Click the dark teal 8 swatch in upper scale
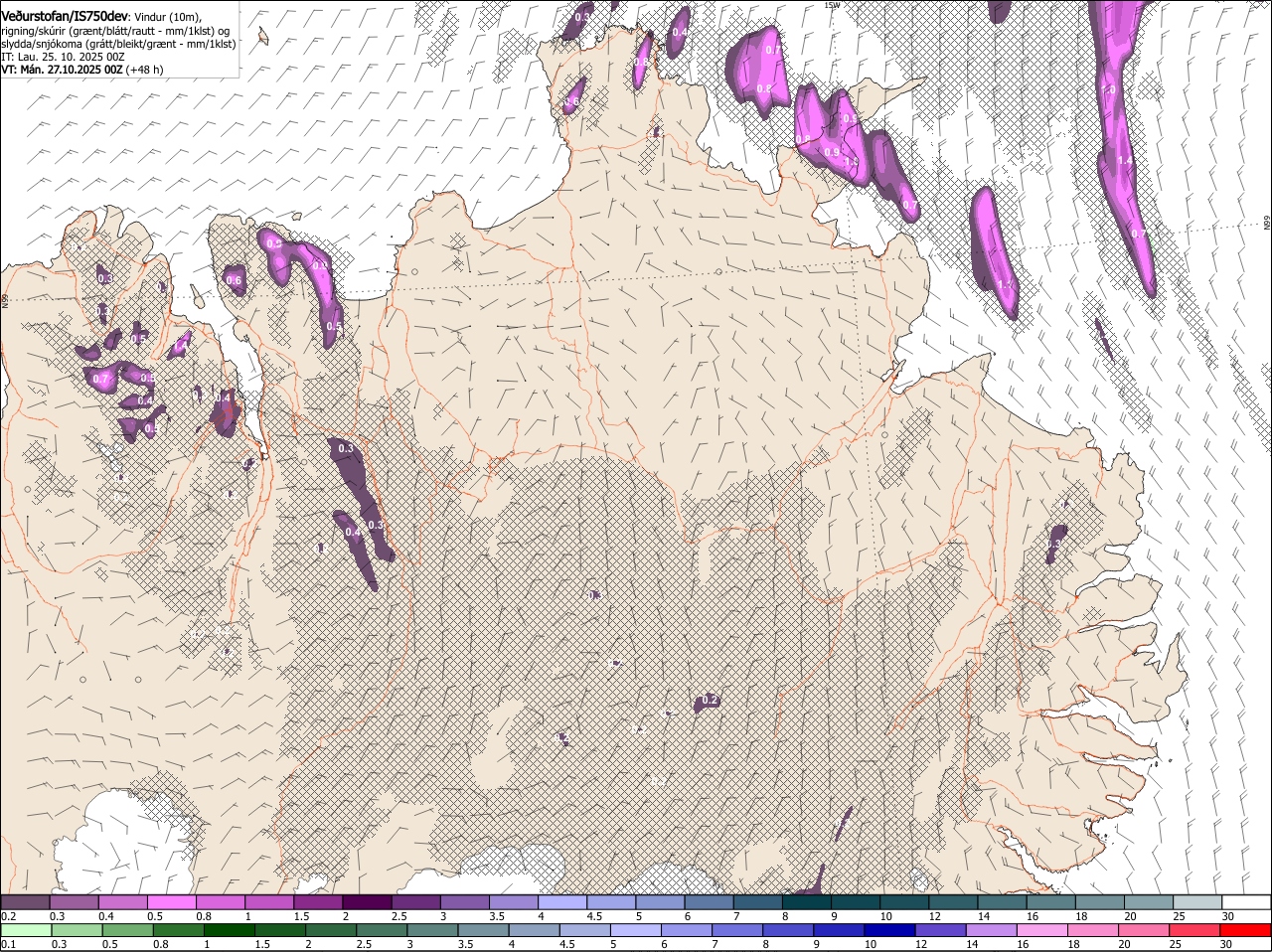The width and height of the screenshot is (1272, 952). (x=807, y=901)
